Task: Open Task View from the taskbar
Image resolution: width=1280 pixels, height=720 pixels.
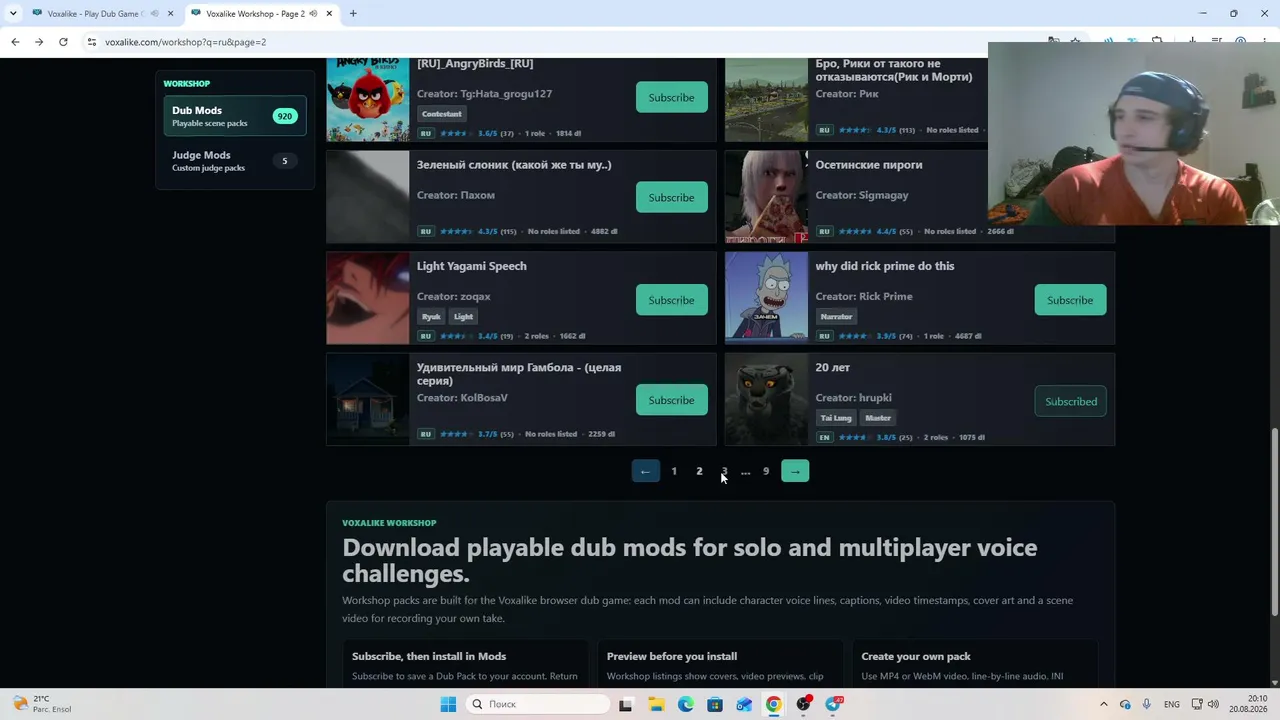Action: coord(626,704)
